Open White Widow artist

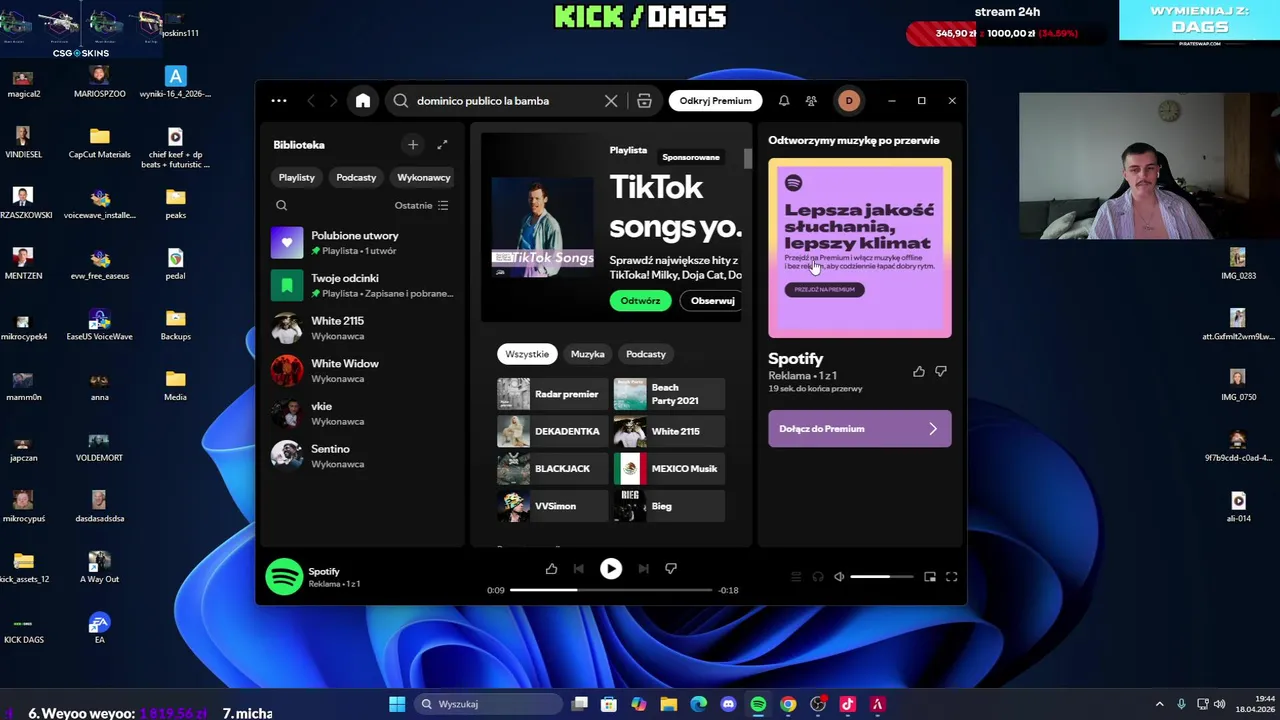(363, 371)
